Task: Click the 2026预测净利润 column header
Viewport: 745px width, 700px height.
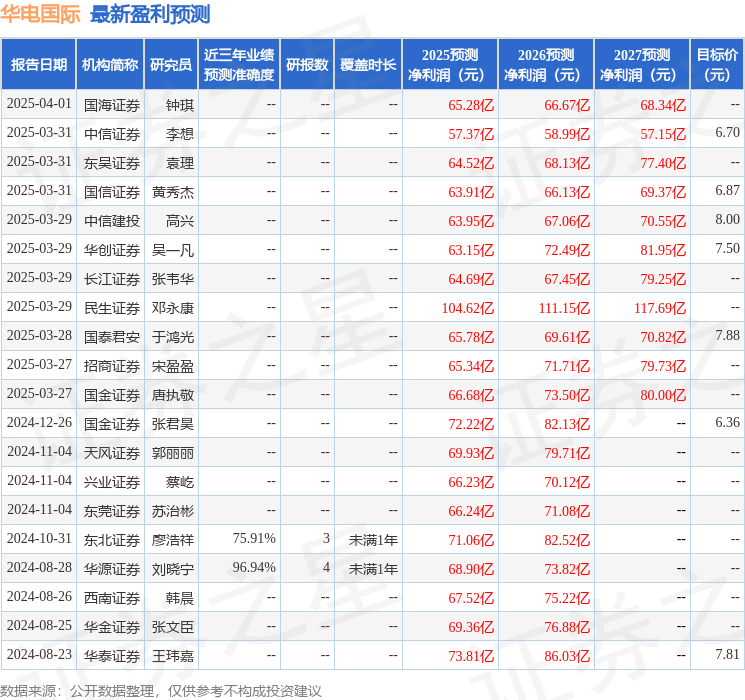Action: pos(546,65)
